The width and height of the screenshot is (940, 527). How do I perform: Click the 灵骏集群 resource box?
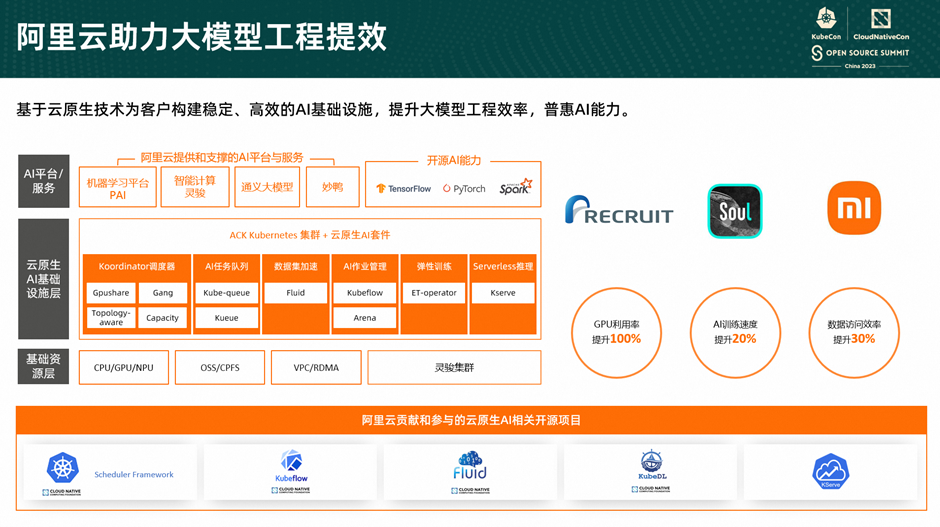click(454, 368)
